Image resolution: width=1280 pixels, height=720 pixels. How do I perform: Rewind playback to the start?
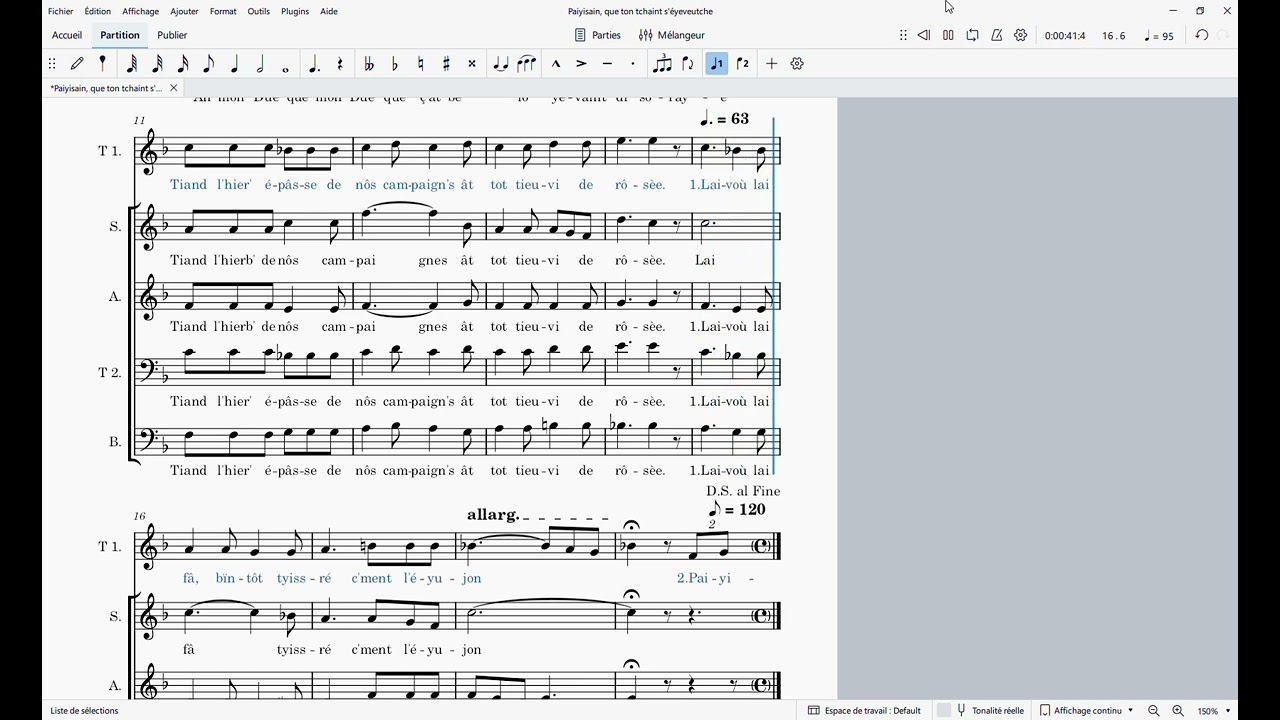[x=924, y=35]
